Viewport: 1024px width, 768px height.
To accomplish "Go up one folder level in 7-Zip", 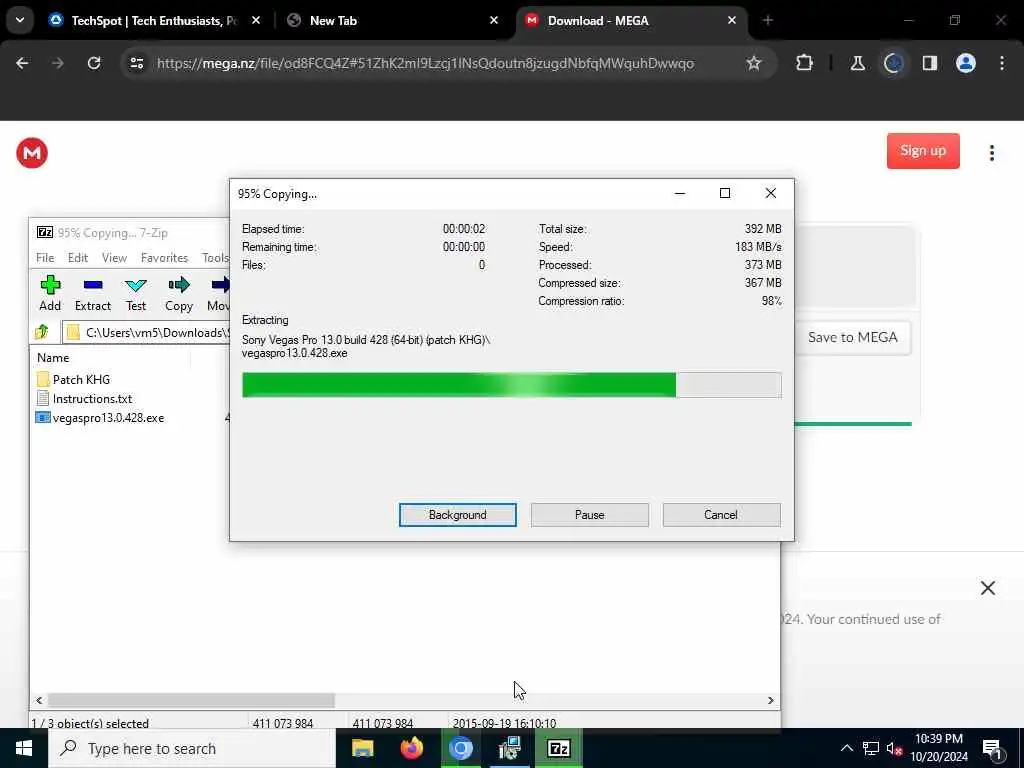I will [x=42, y=332].
